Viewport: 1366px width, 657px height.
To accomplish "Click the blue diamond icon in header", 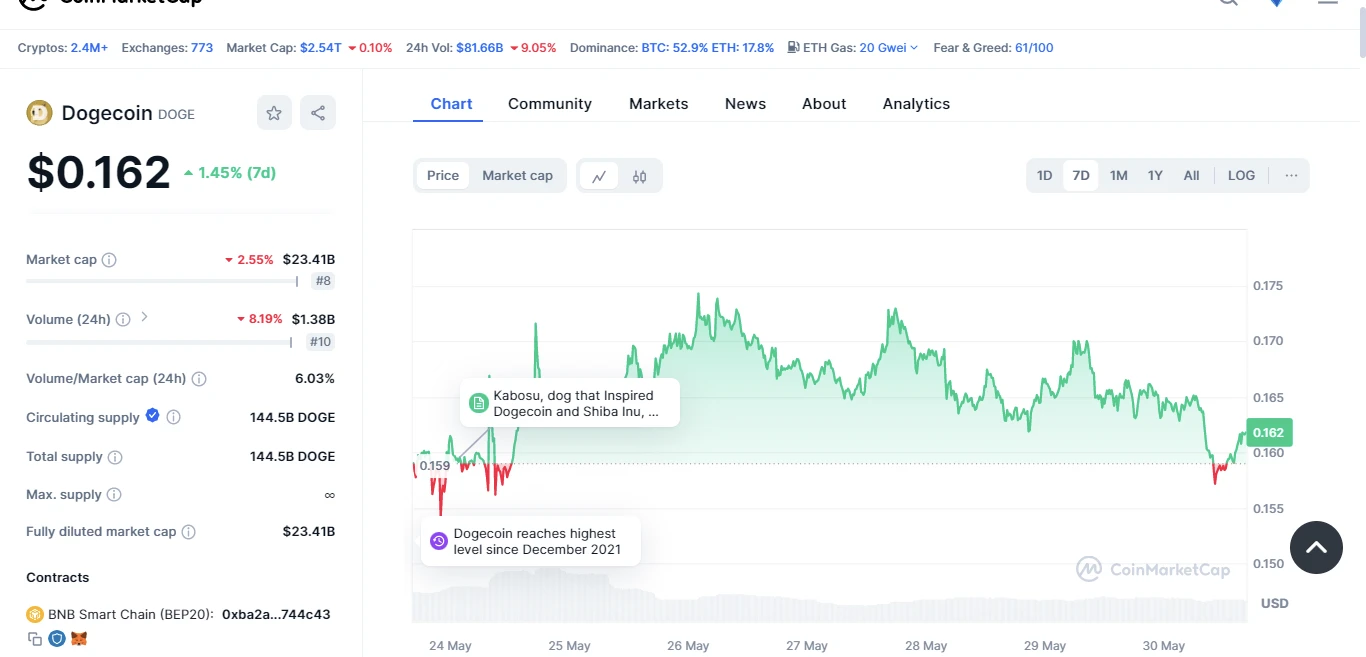I will (1277, 3).
